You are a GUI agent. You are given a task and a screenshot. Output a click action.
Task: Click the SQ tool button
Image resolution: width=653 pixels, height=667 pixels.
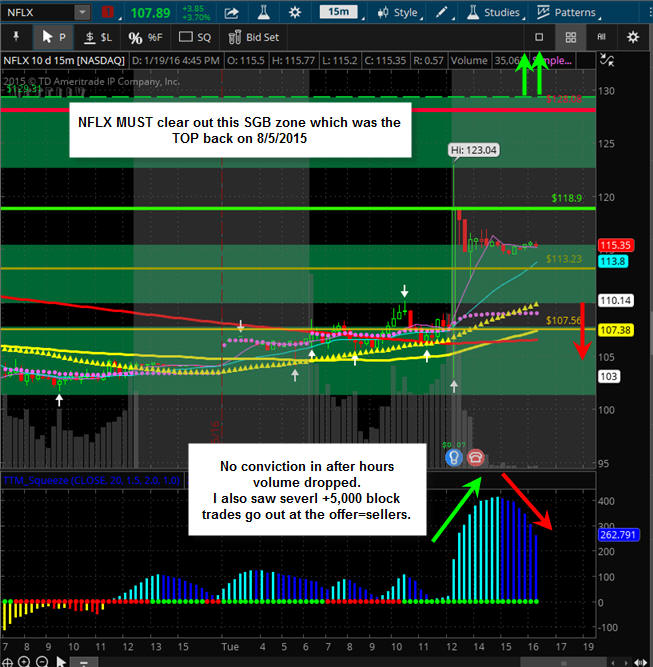pyautogui.click(x=195, y=37)
